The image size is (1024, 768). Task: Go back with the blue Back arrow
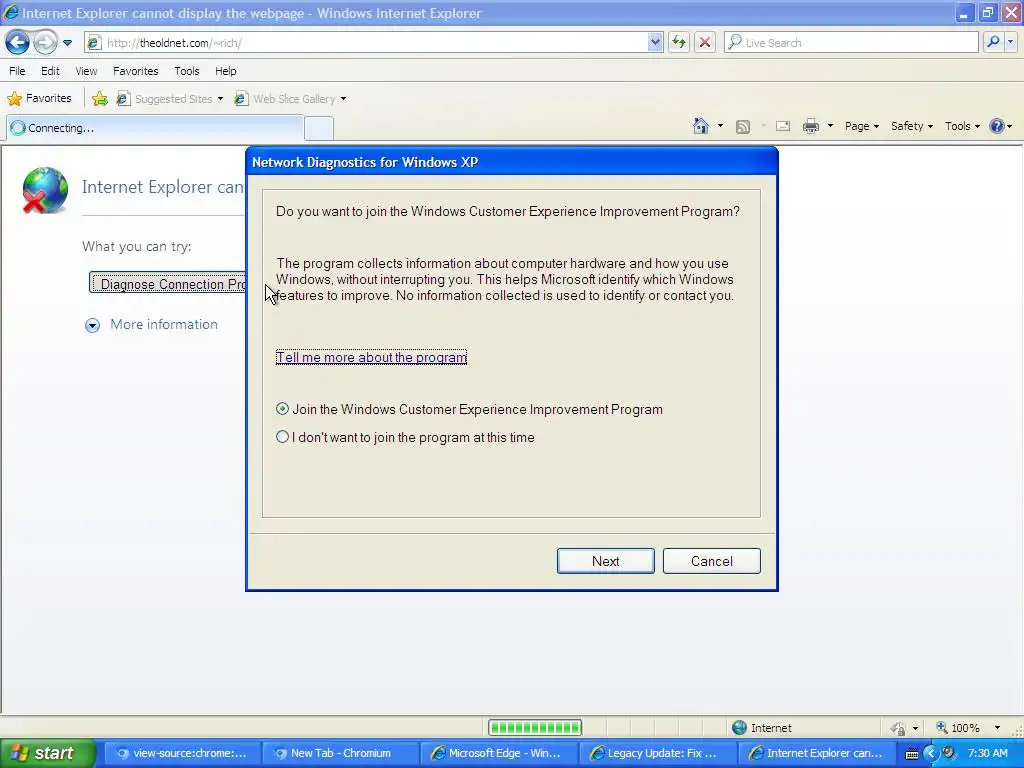coord(17,43)
